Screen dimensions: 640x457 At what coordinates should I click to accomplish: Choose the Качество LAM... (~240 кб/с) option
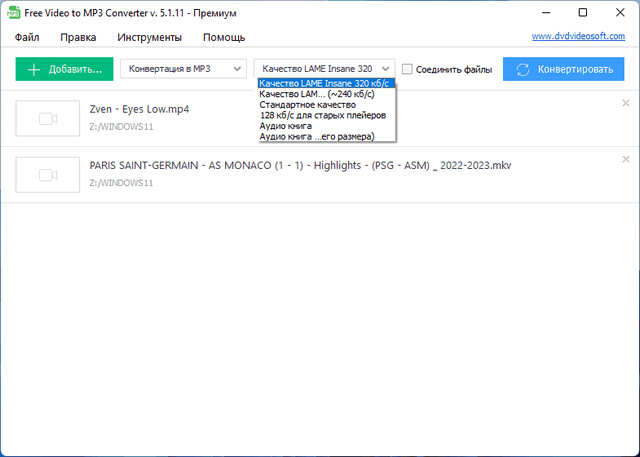[317, 94]
